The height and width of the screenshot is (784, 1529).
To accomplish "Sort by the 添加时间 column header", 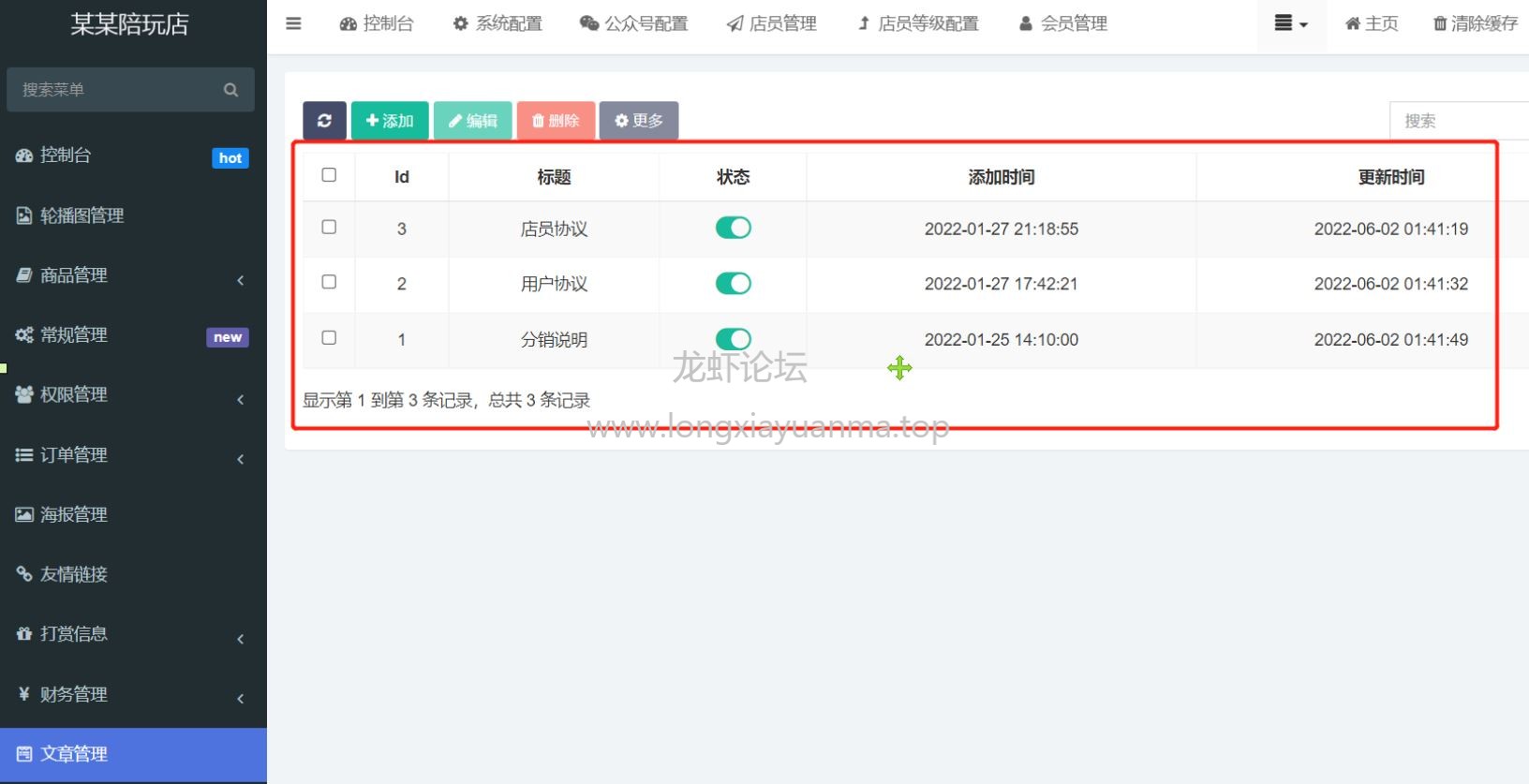I will [1002, 177].
